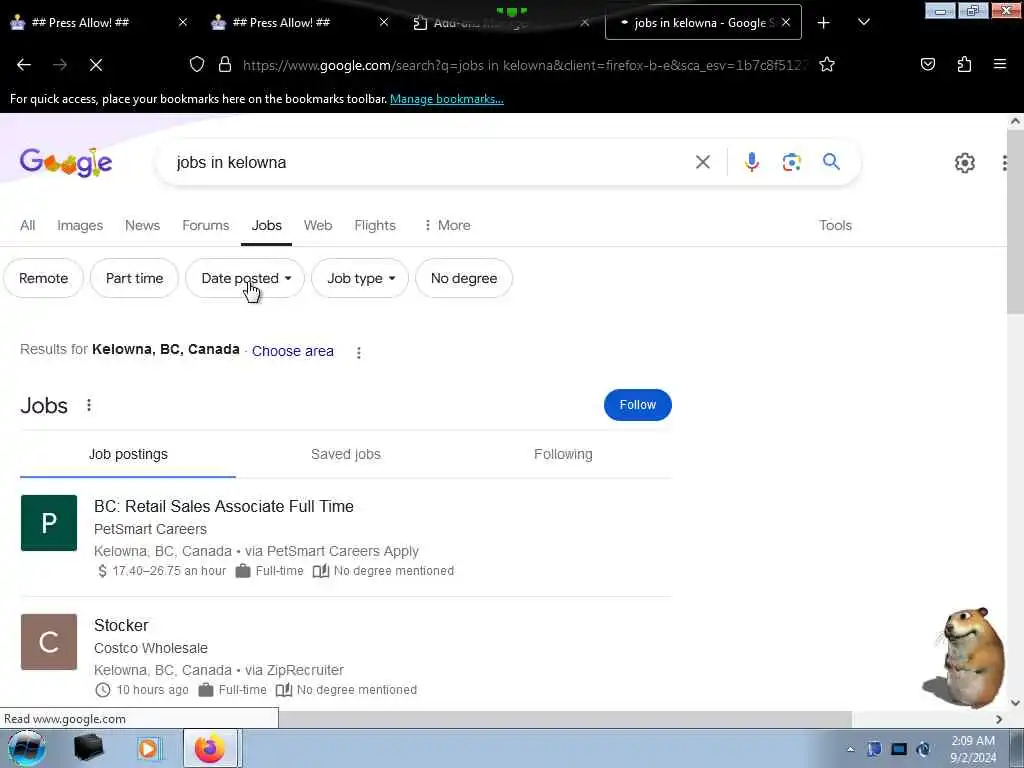Click the site security padlock icon
1024x768 pixels.
(225, 65)
